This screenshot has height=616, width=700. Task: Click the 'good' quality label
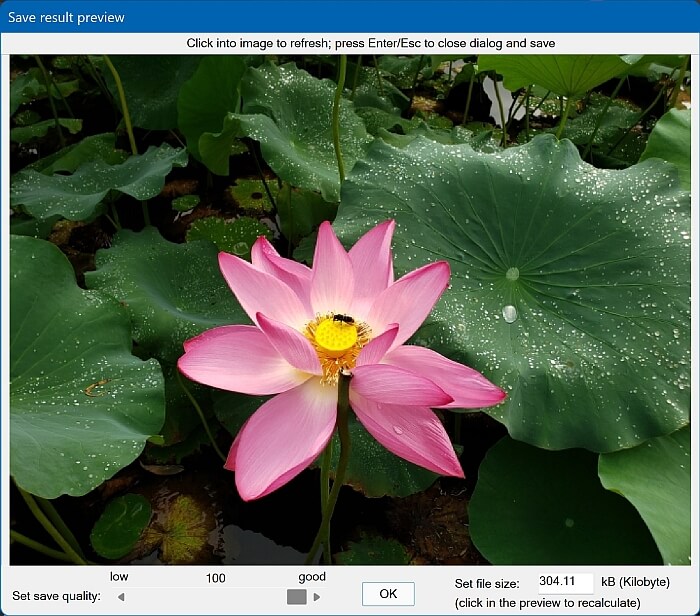click(x=312, y=577)
